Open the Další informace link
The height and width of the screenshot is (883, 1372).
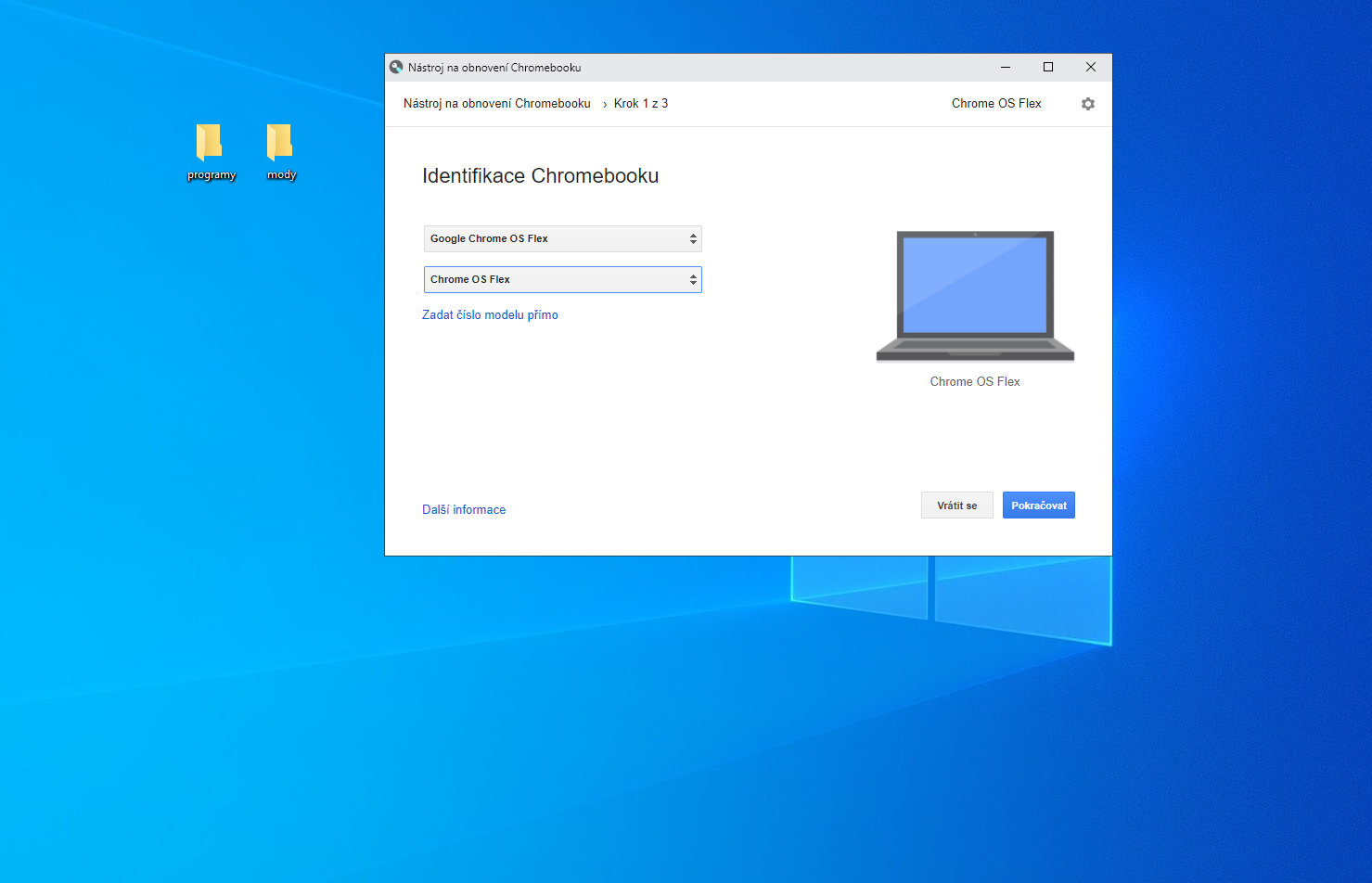(464, 510)
